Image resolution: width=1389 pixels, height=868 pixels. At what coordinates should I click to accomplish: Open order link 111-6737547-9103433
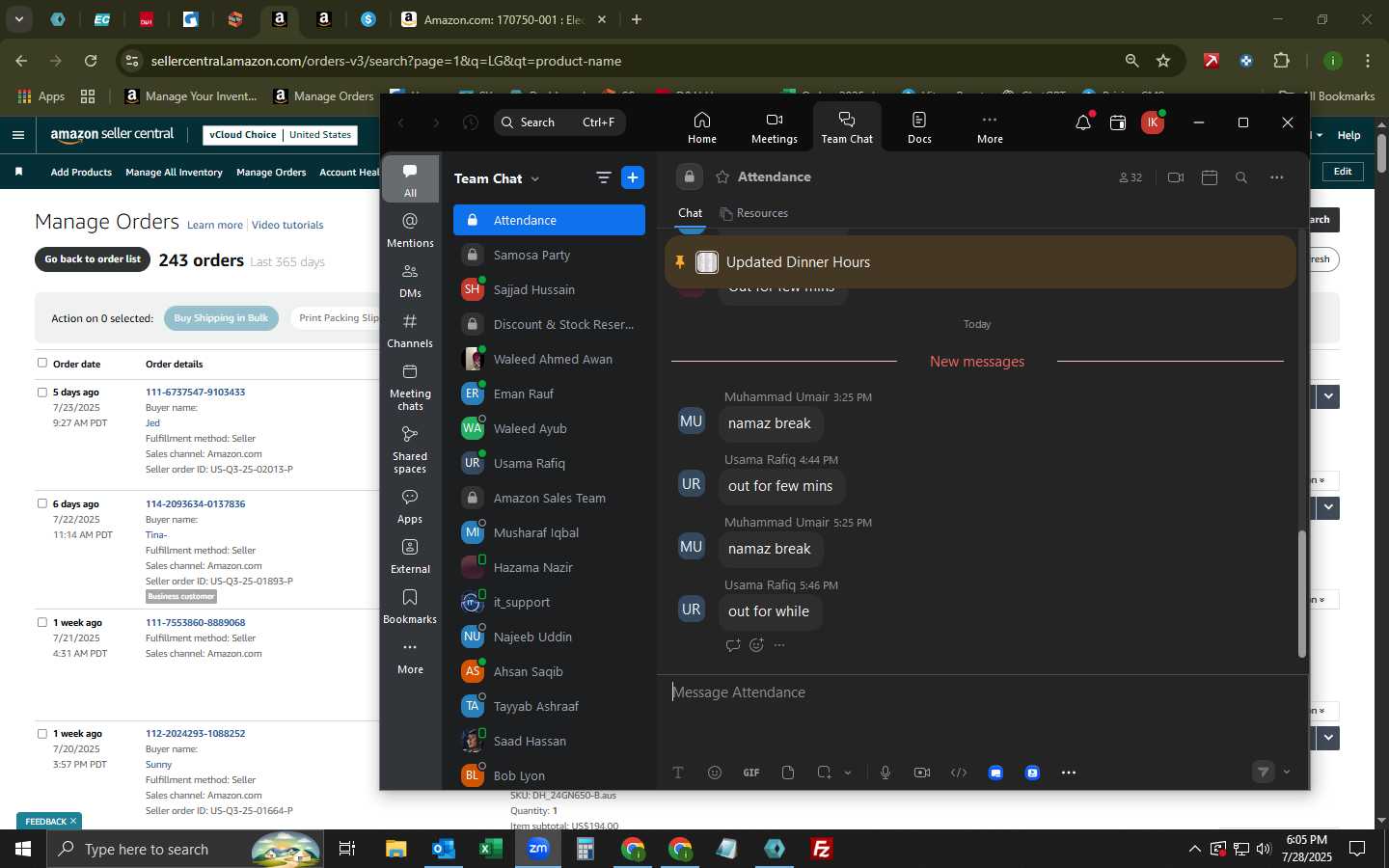pos(195,393)
